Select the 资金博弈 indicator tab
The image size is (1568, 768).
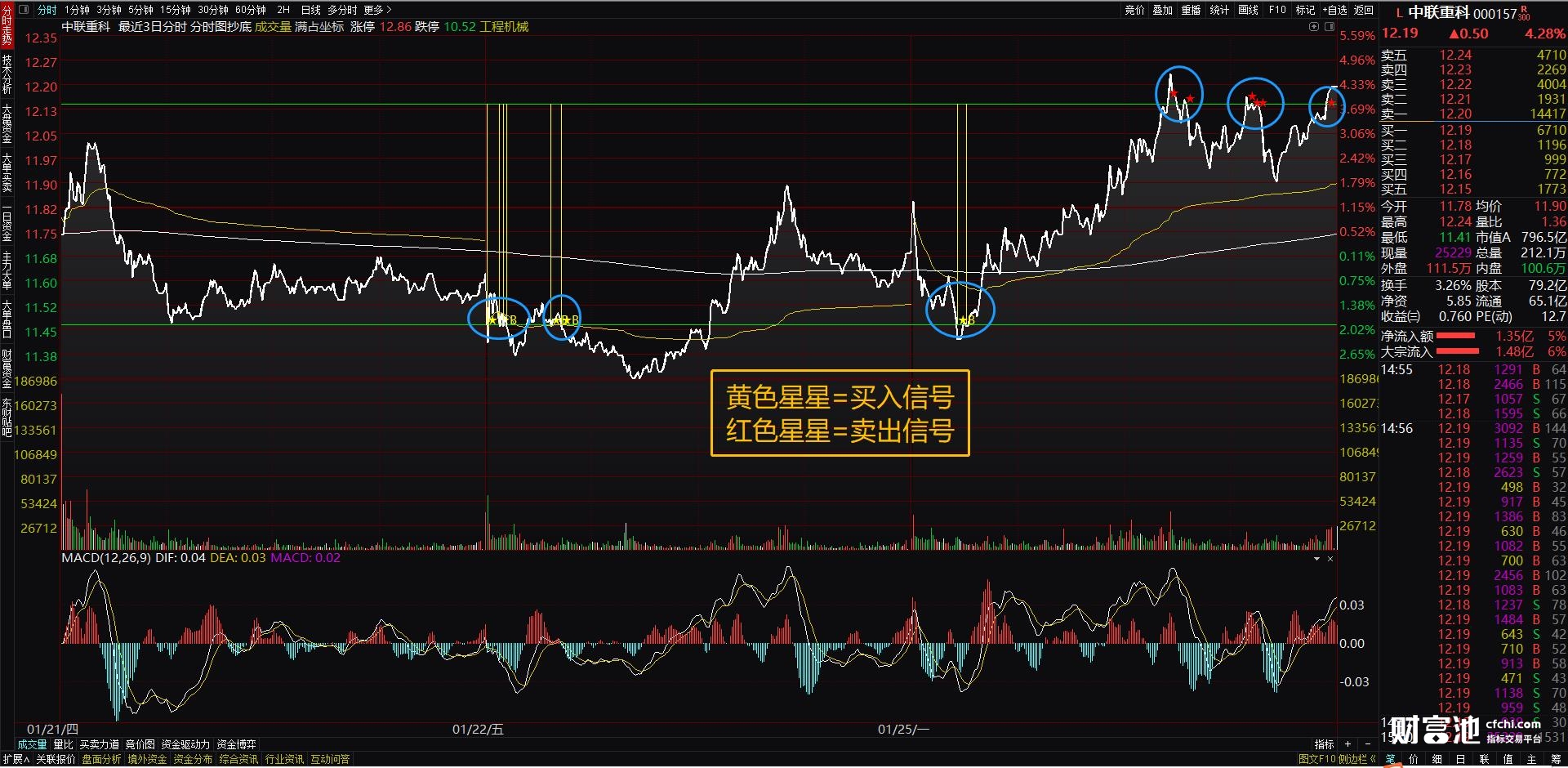click(236, 744)
